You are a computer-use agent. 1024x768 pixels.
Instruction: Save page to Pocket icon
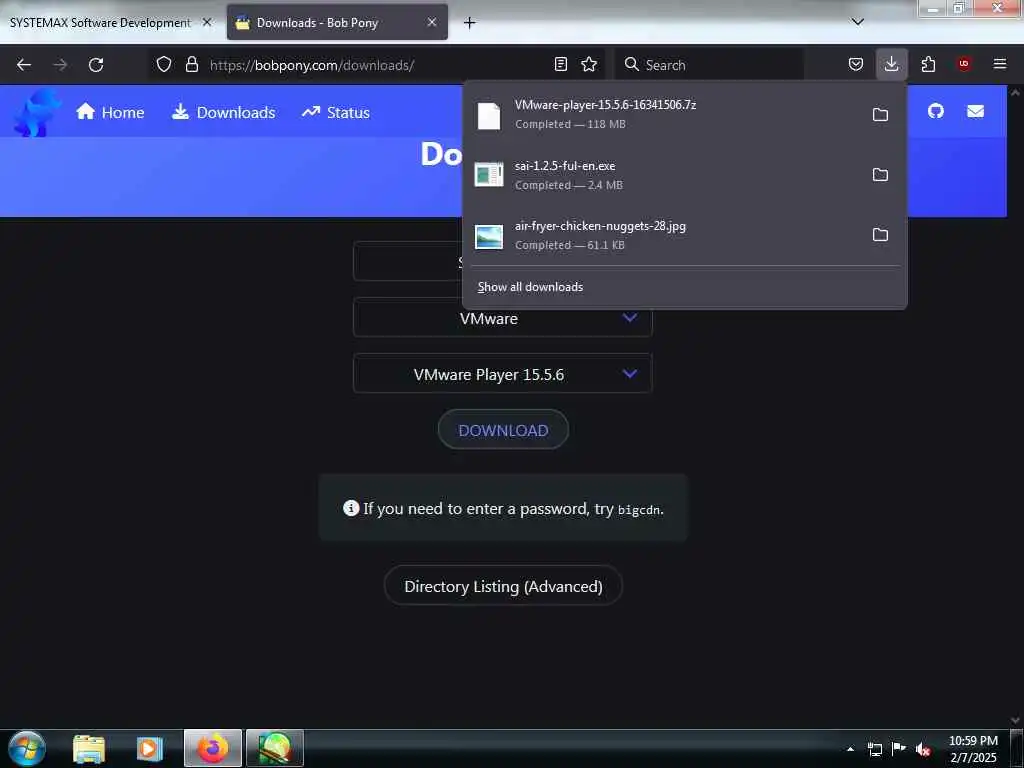click(x=856, y=65)
